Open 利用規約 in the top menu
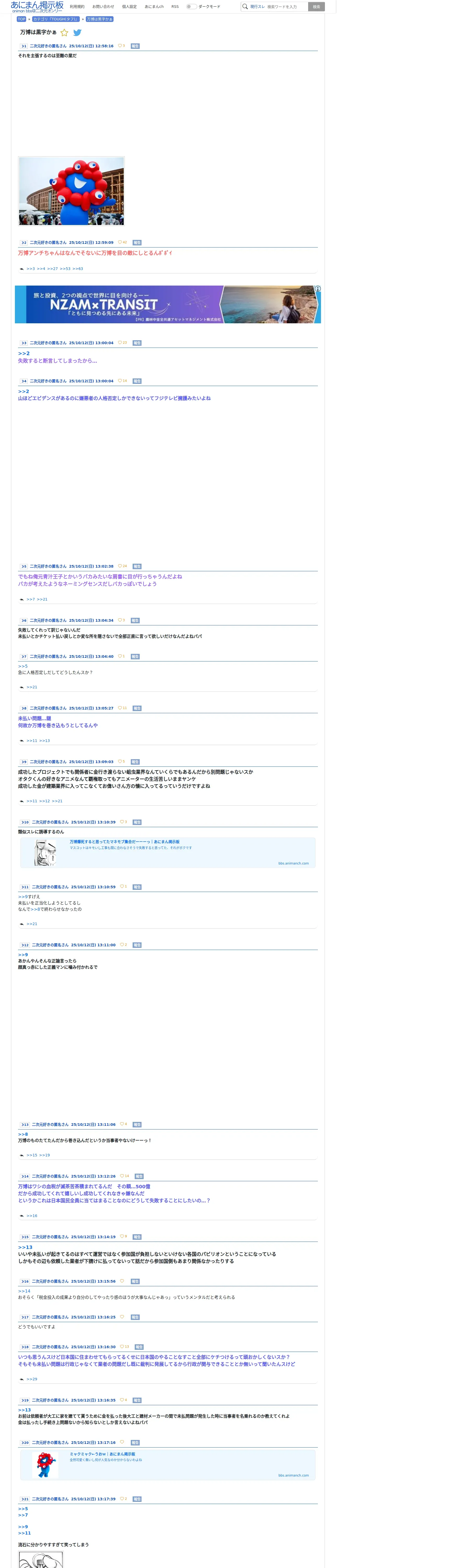 pyautogui.click(x=77, y=7)
